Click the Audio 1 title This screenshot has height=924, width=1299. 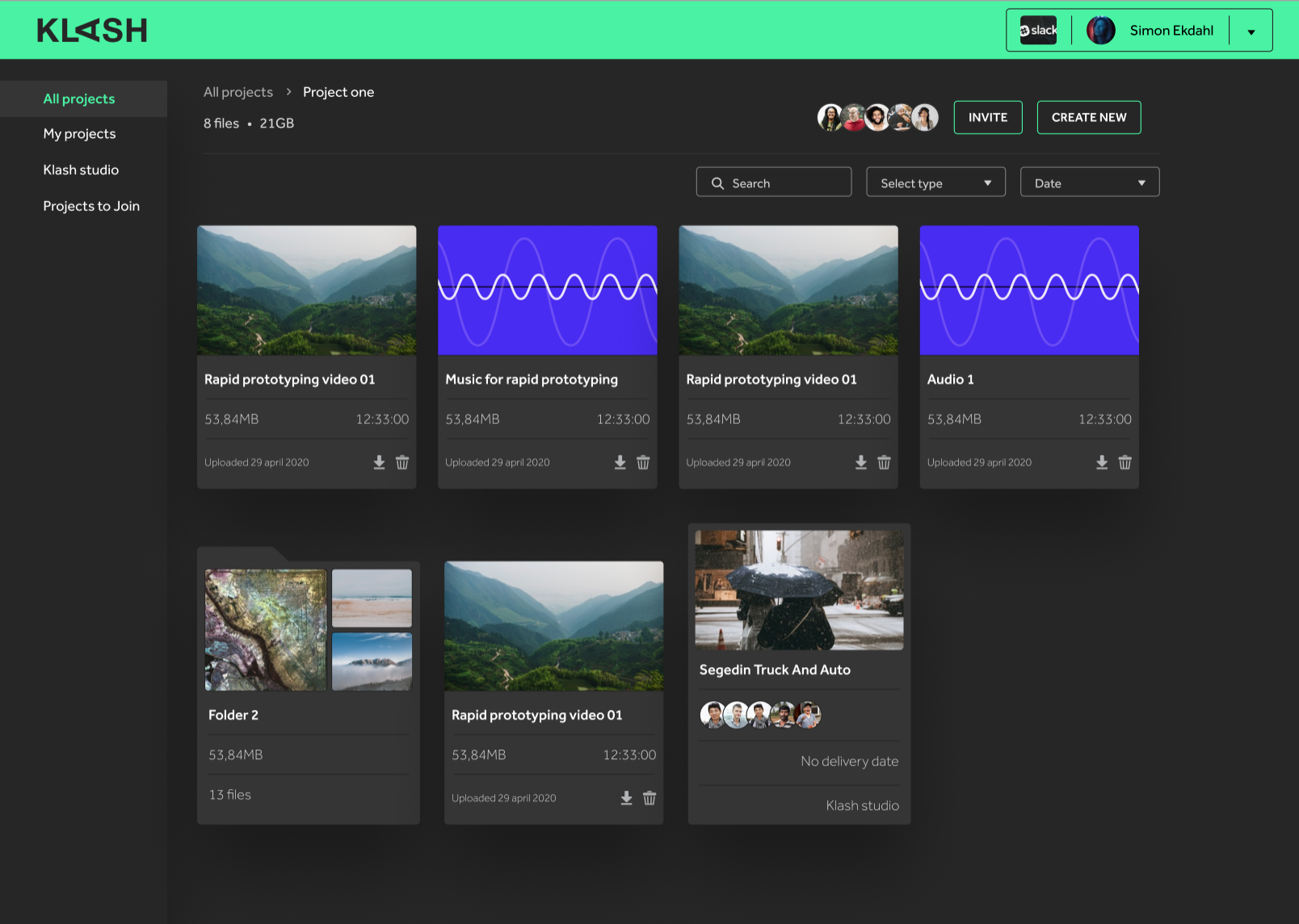(951, 380)
